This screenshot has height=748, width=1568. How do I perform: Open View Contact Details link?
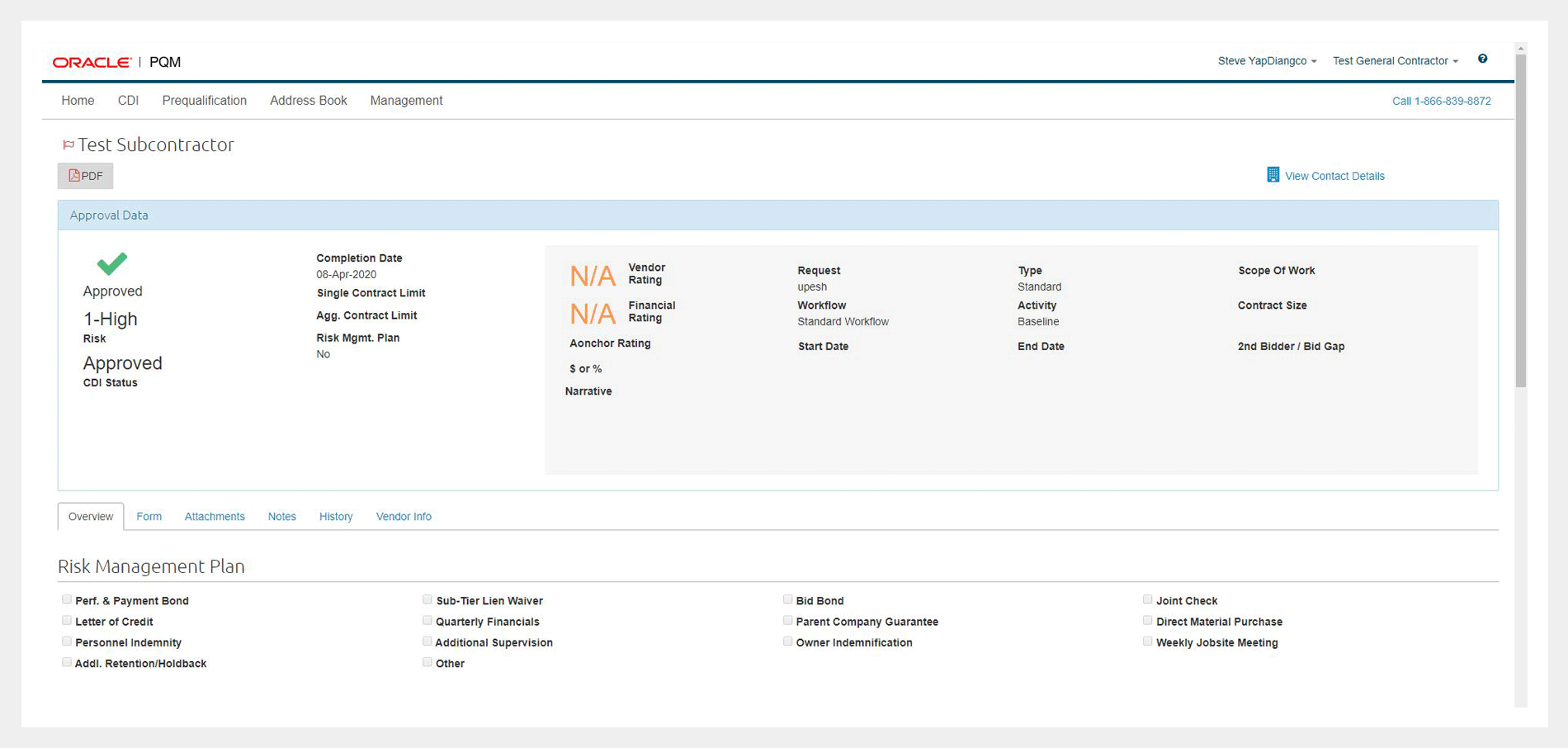coord(1334,176)
